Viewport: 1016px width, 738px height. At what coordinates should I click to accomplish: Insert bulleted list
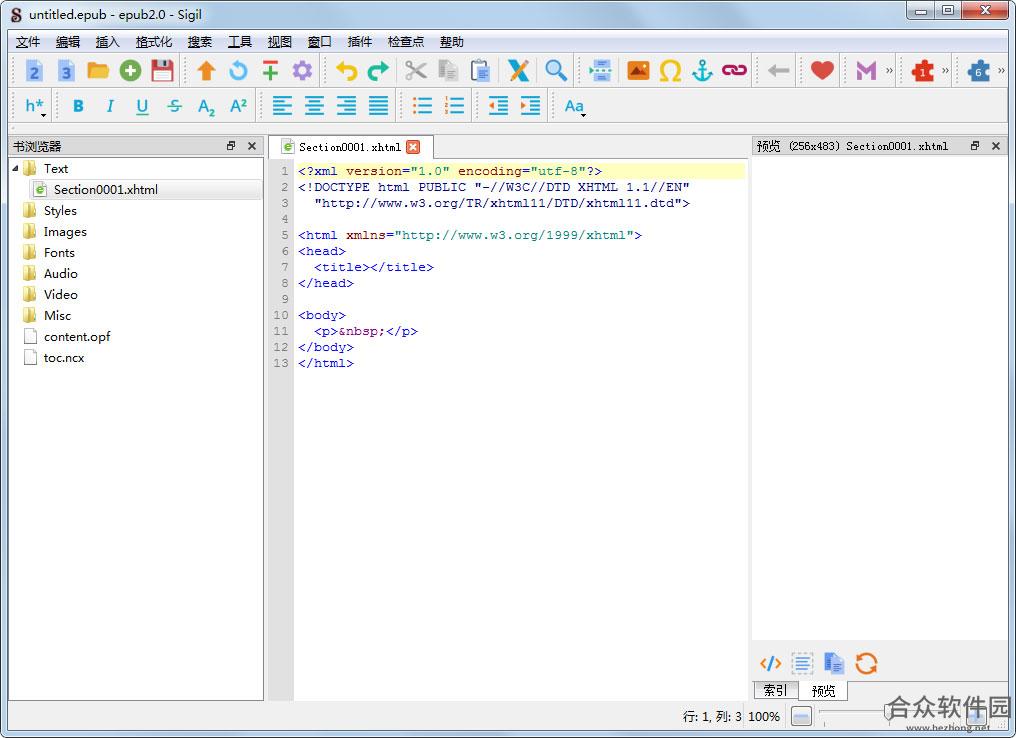pos(422,106)
